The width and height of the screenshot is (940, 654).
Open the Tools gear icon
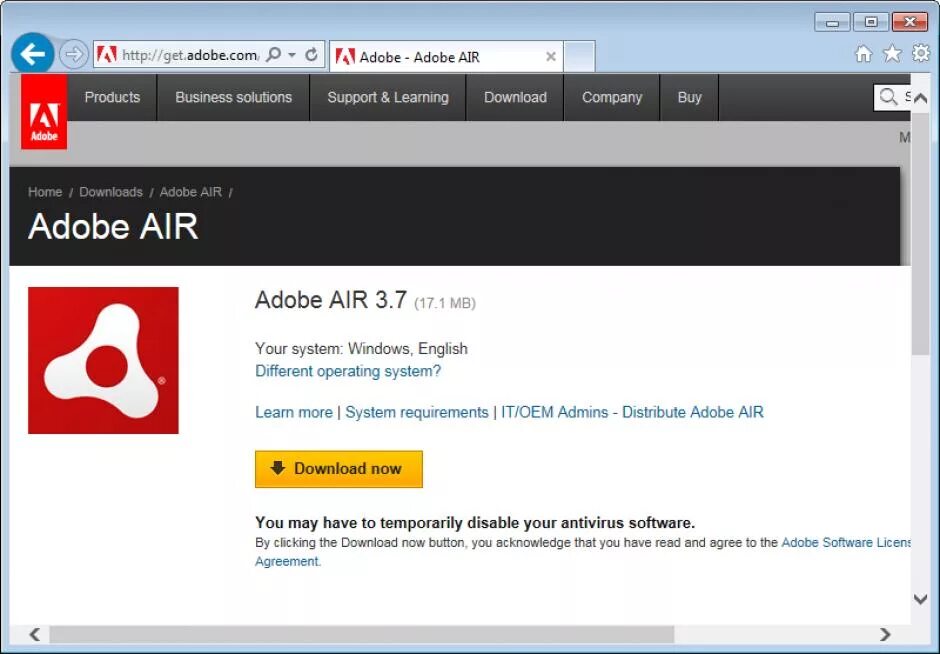921,53
